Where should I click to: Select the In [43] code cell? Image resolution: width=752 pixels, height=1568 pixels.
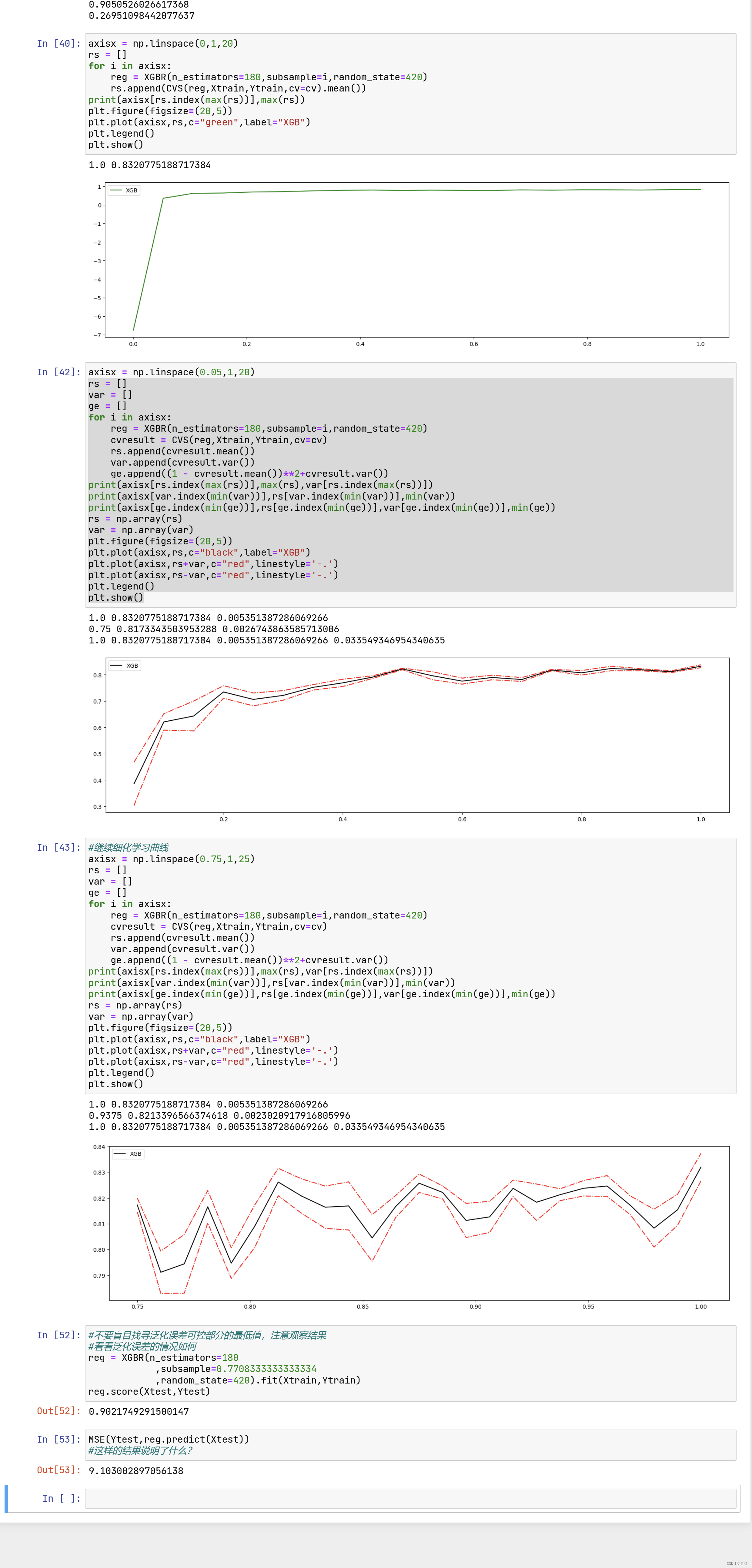click(410, 965)
